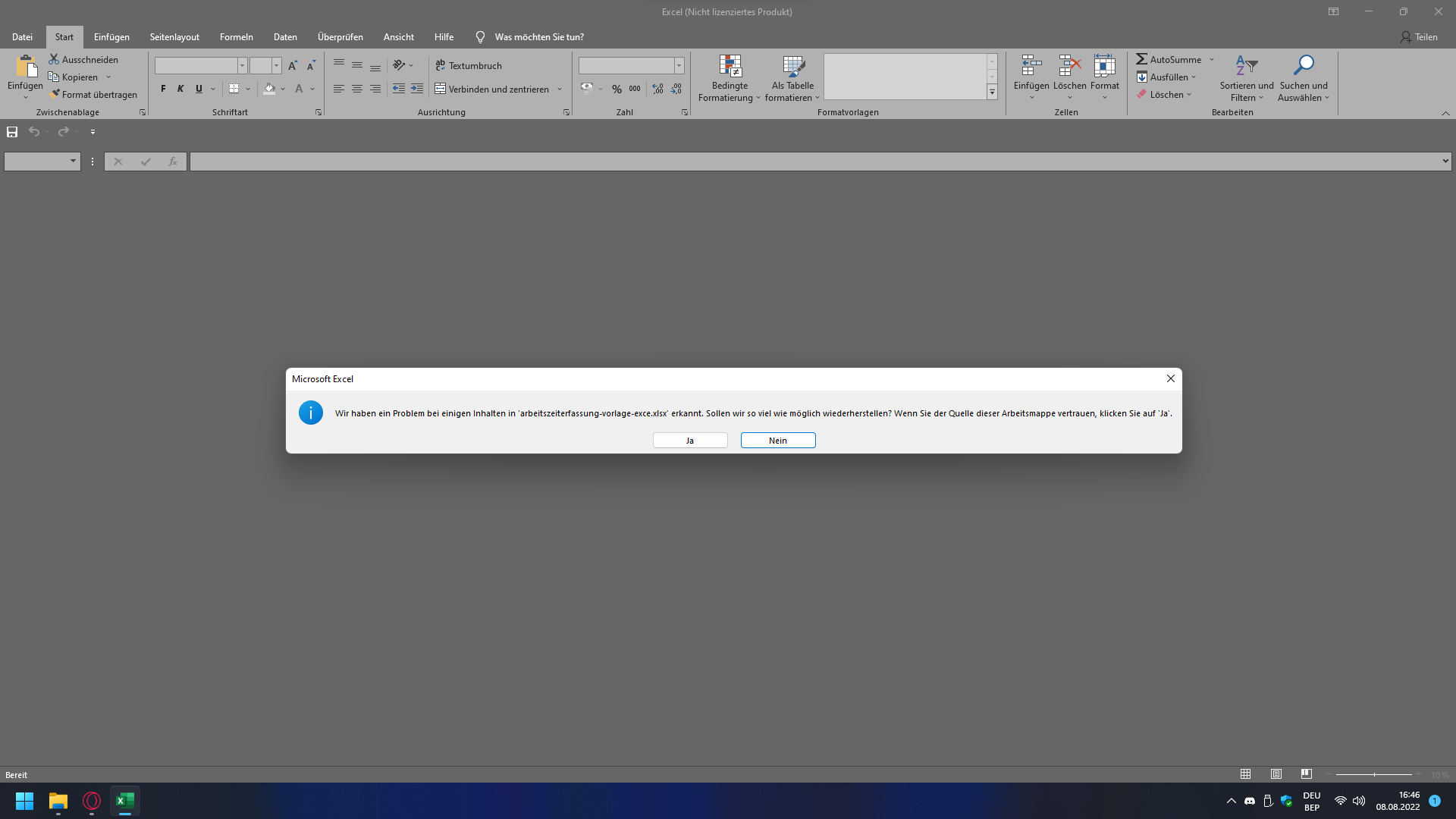Increase font size icon
The image size is (1456, 819).
pos(293,66)
